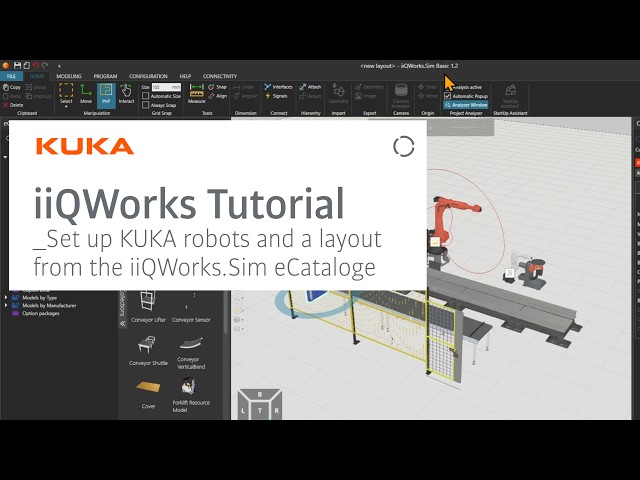640x480 pixels.
Task: Click the Group button in Clipboard
Action: pos(36,87)
